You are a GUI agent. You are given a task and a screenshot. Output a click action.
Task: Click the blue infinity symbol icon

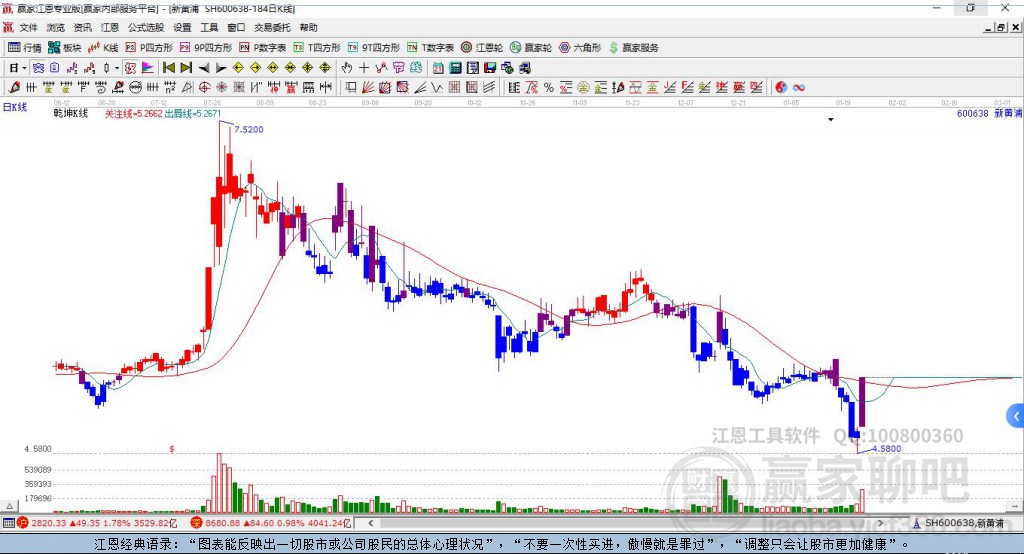point(799,88)
